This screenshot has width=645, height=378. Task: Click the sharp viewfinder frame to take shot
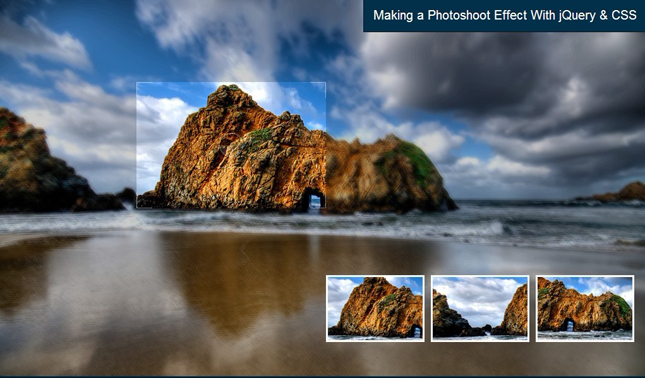(x=231, y=145)
